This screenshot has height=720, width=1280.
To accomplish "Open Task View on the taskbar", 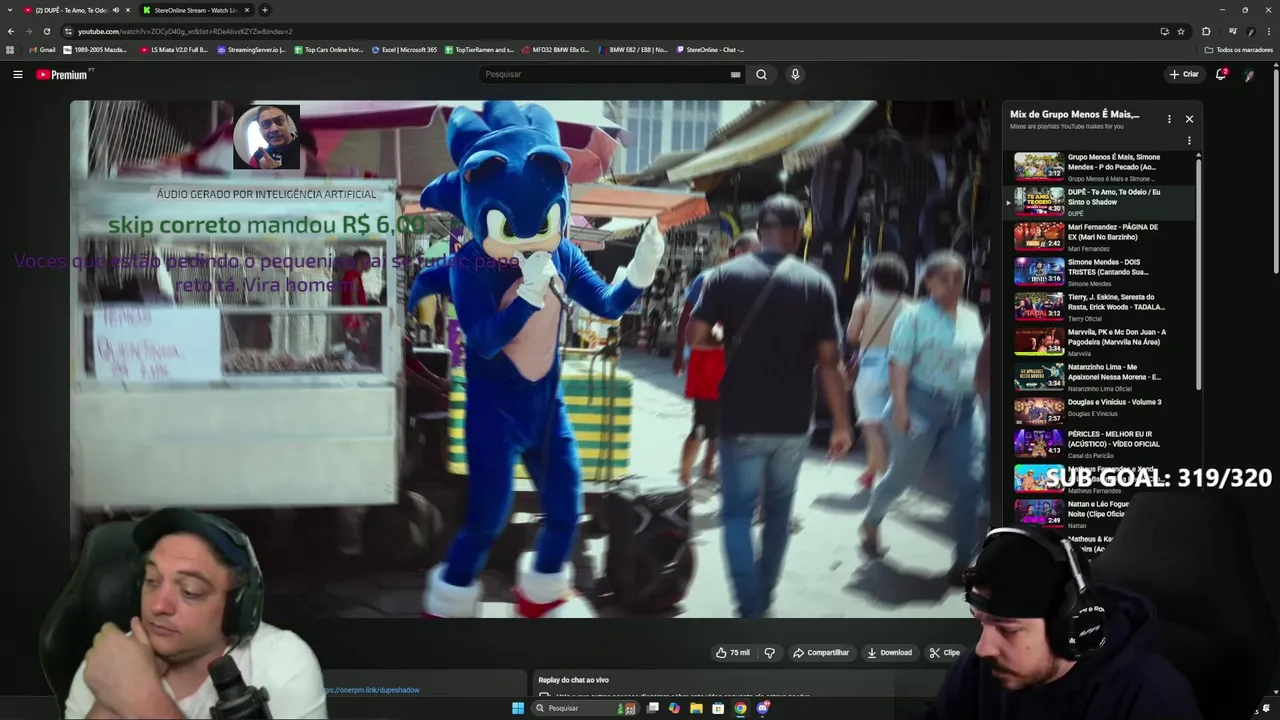I will pyautogui.click(x=652, y=708).
